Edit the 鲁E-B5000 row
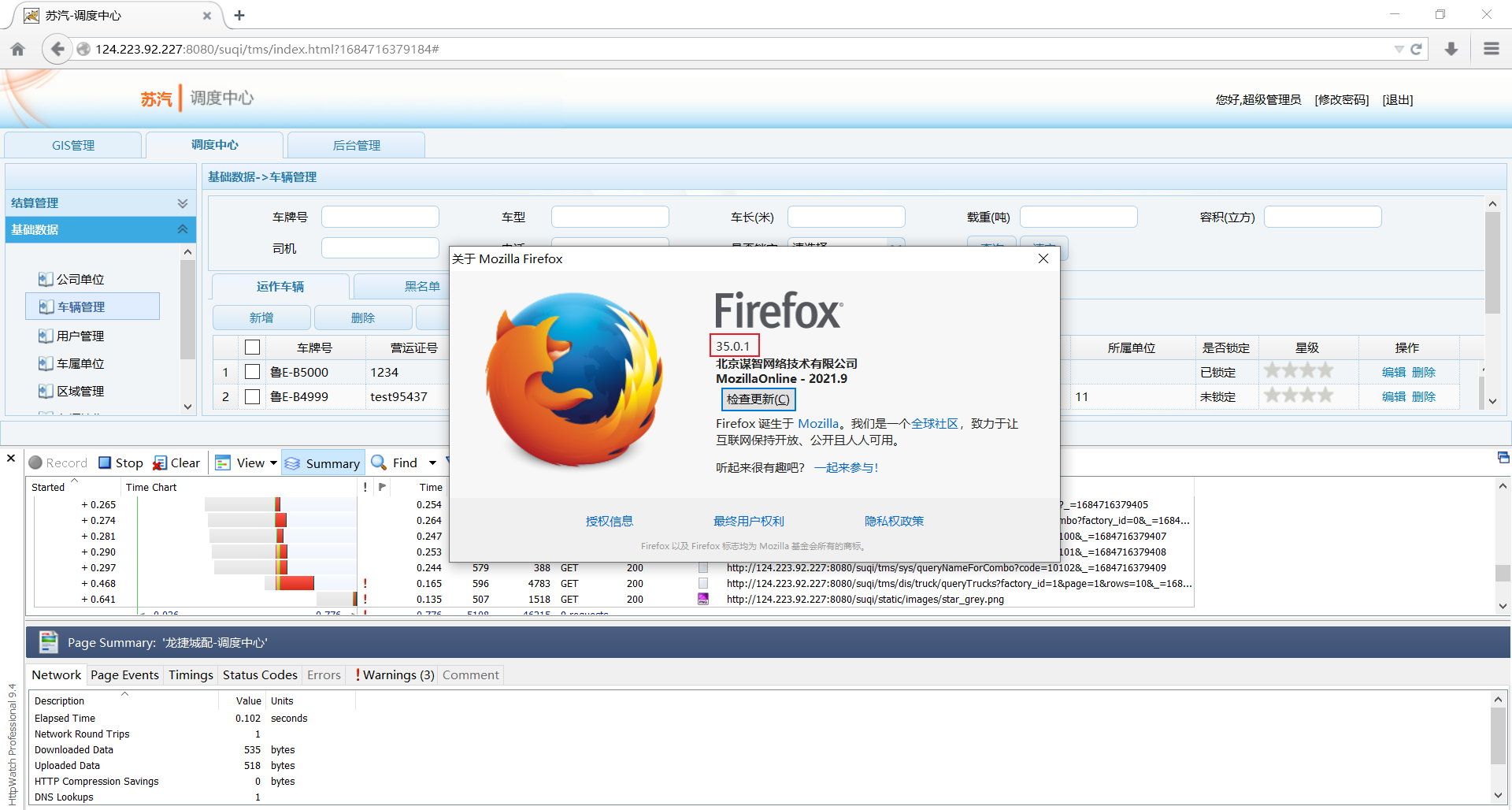 (1394, 372)
